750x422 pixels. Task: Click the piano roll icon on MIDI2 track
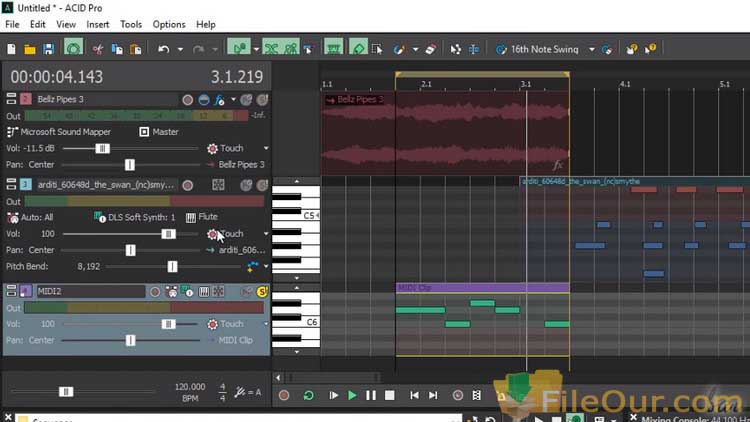204,291
